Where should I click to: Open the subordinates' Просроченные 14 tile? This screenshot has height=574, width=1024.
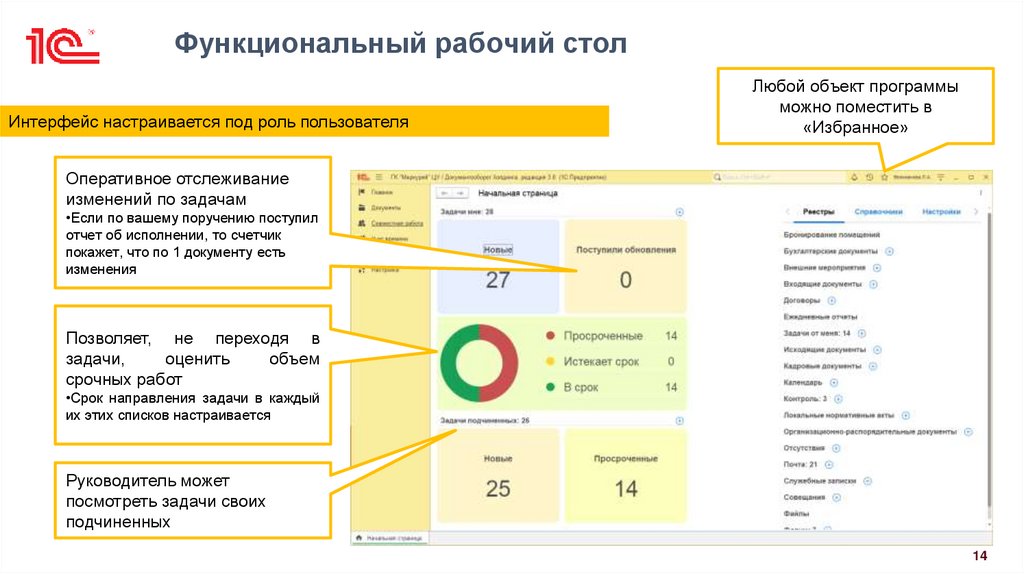tap(626, 475)
